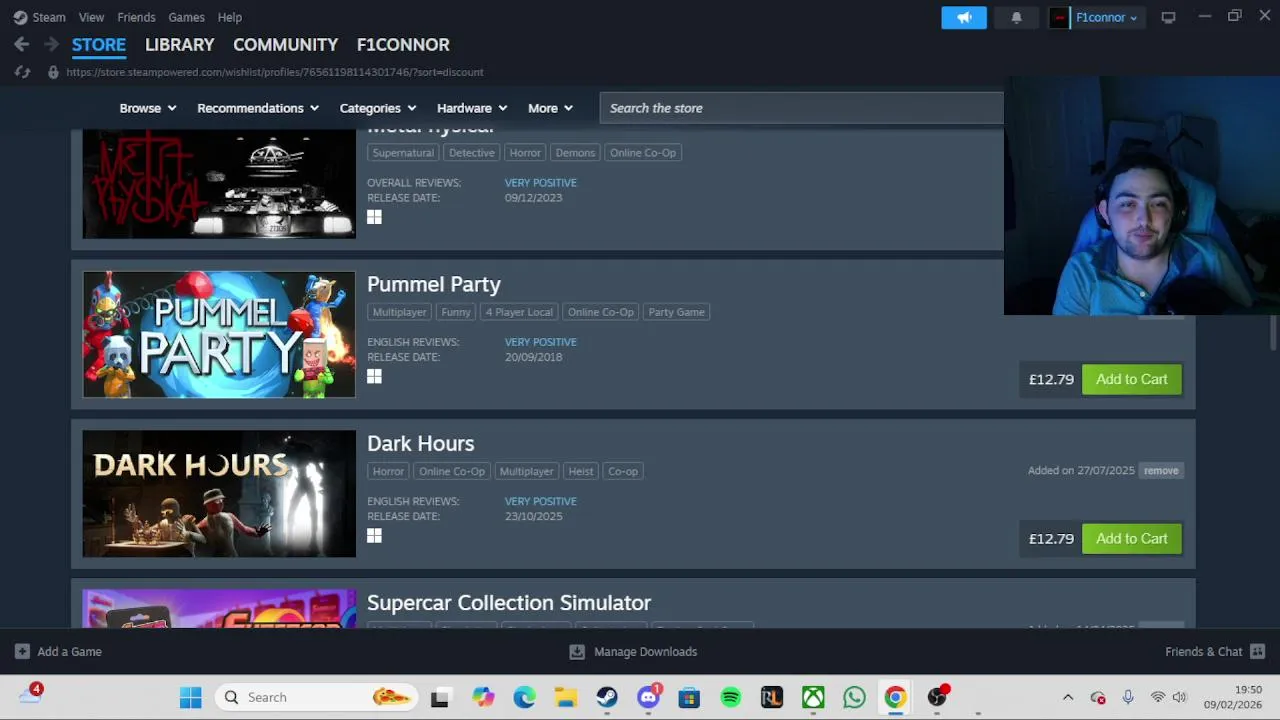Screen dimensions: 1280x720
Task: Switch to the LIBRARY tab
Action: [x=180, y=45]
